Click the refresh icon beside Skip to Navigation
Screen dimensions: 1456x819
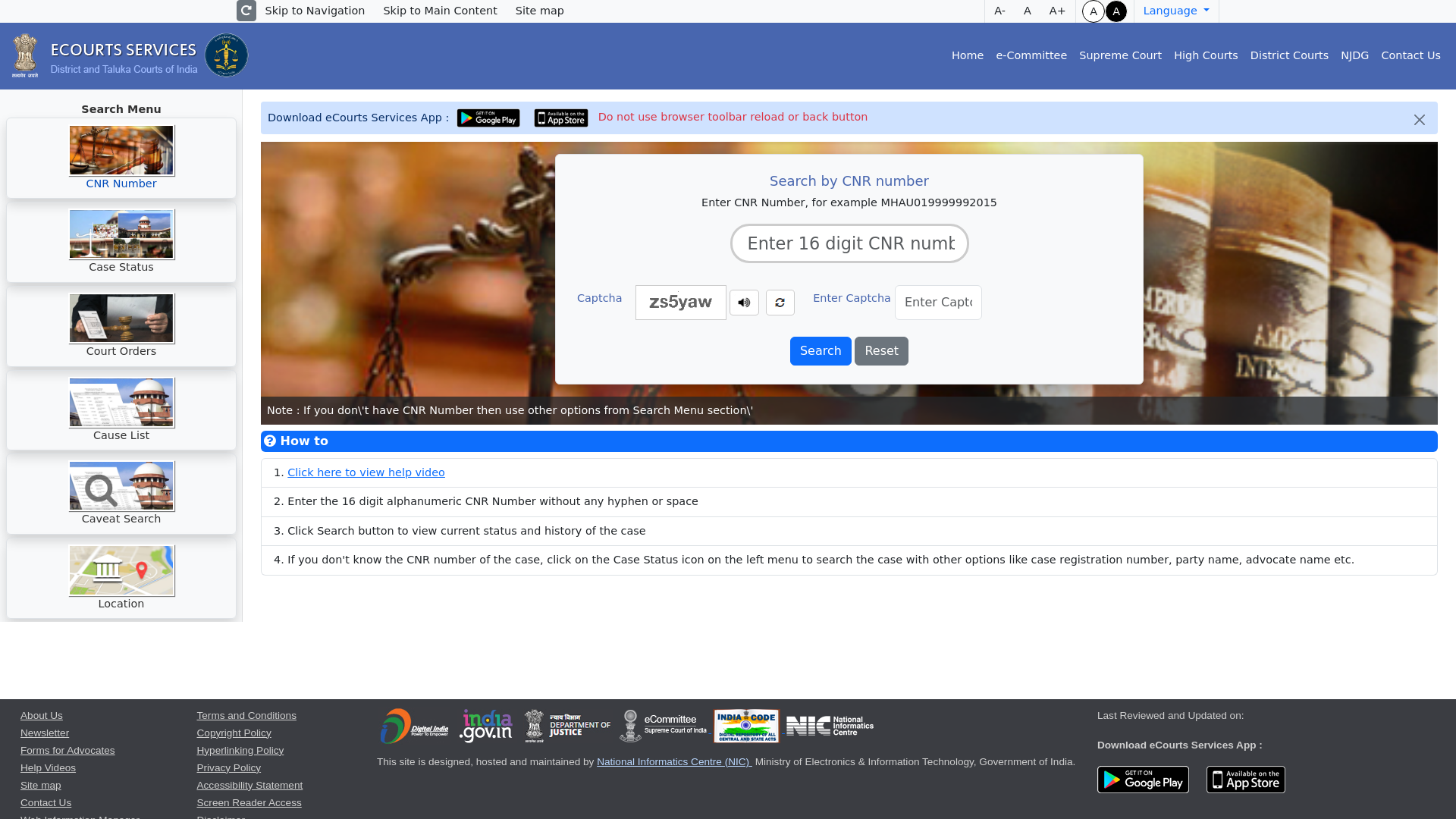click(246, 11)
